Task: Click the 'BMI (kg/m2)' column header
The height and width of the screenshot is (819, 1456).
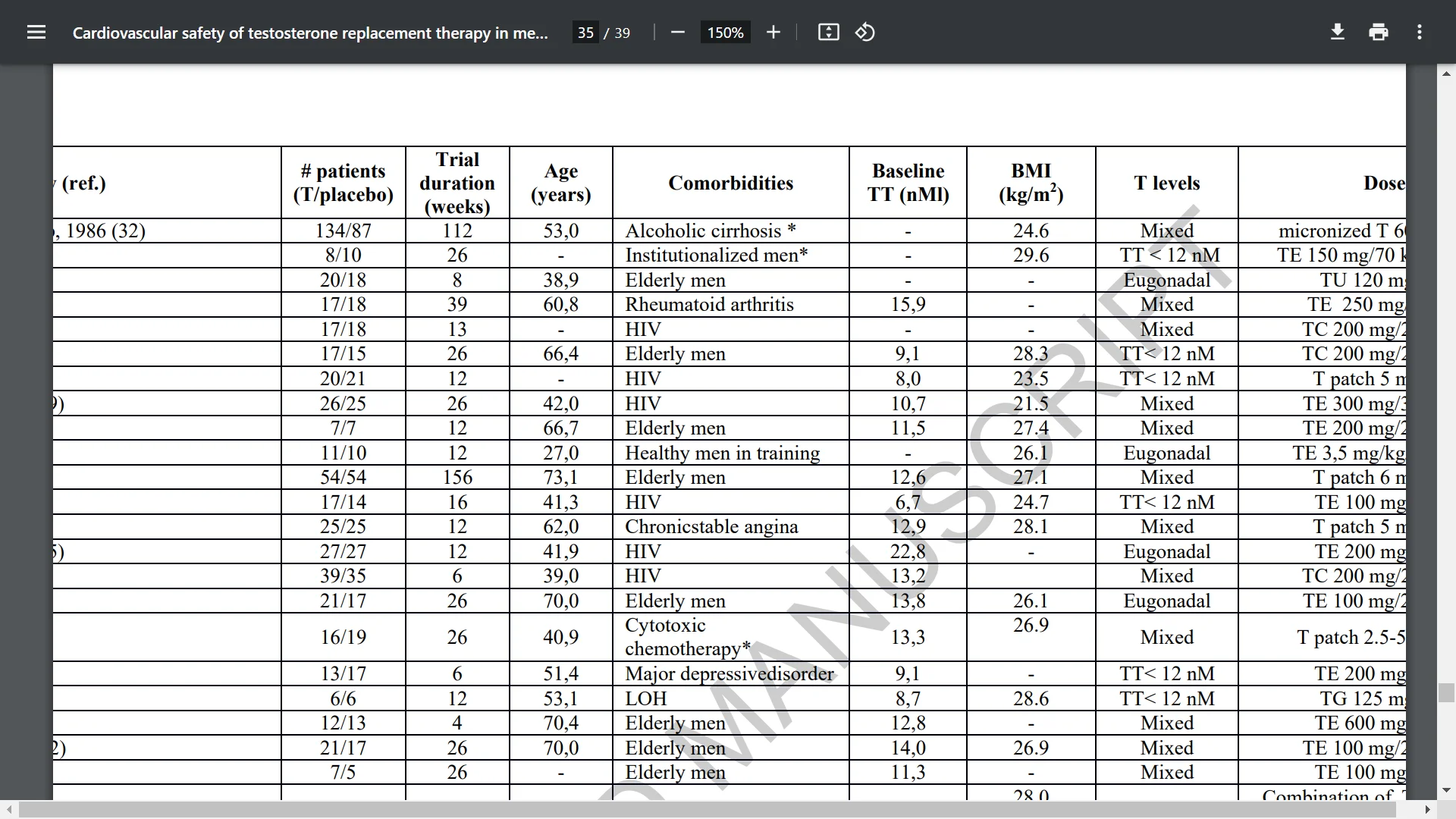Action: click(x=1031, y=183)
